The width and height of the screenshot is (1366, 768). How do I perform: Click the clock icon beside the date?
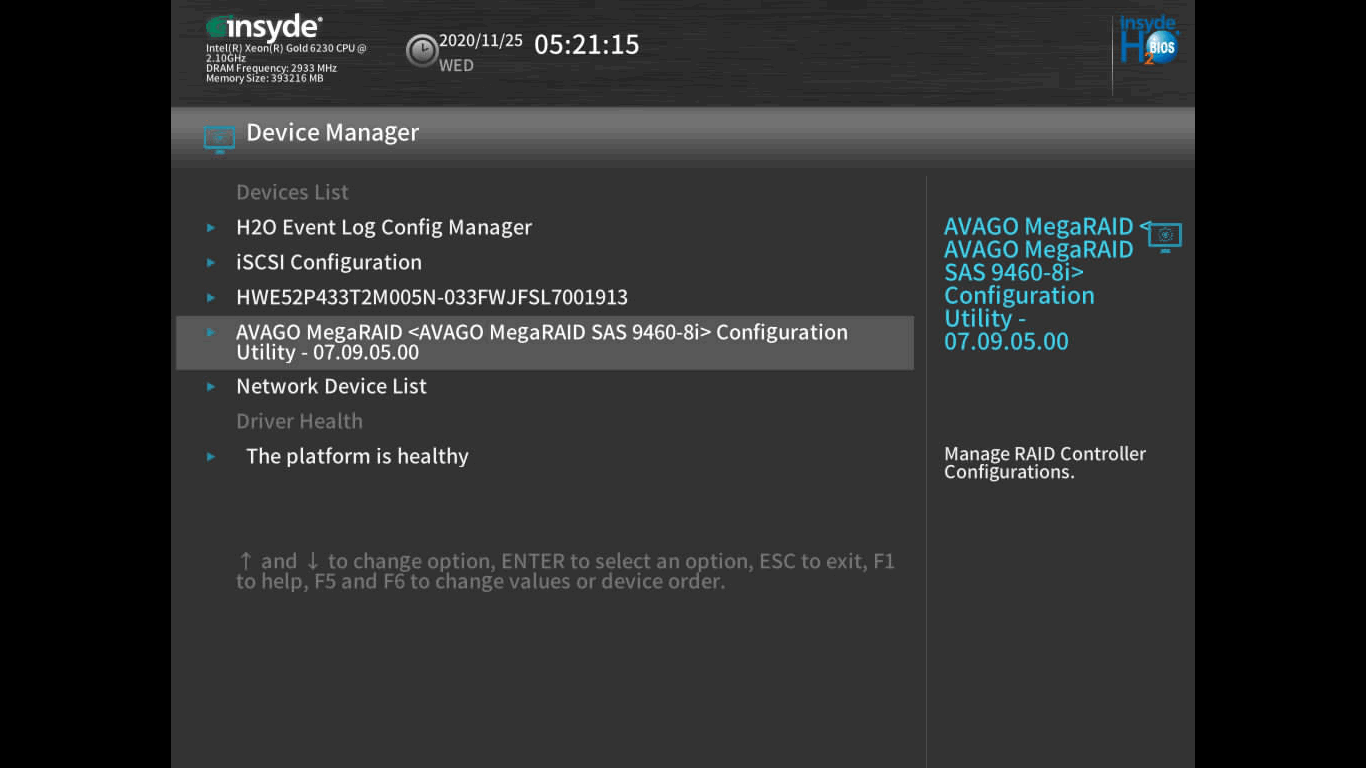point(422,50)
